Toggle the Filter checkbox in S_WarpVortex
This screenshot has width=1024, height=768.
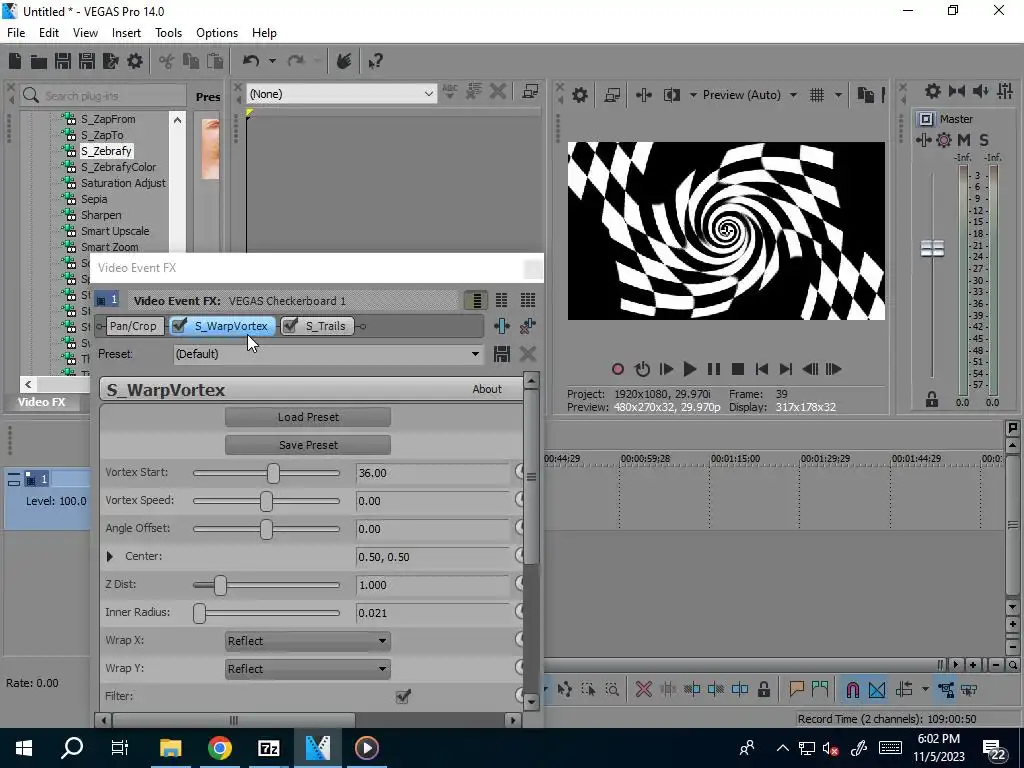coord(403,696)
